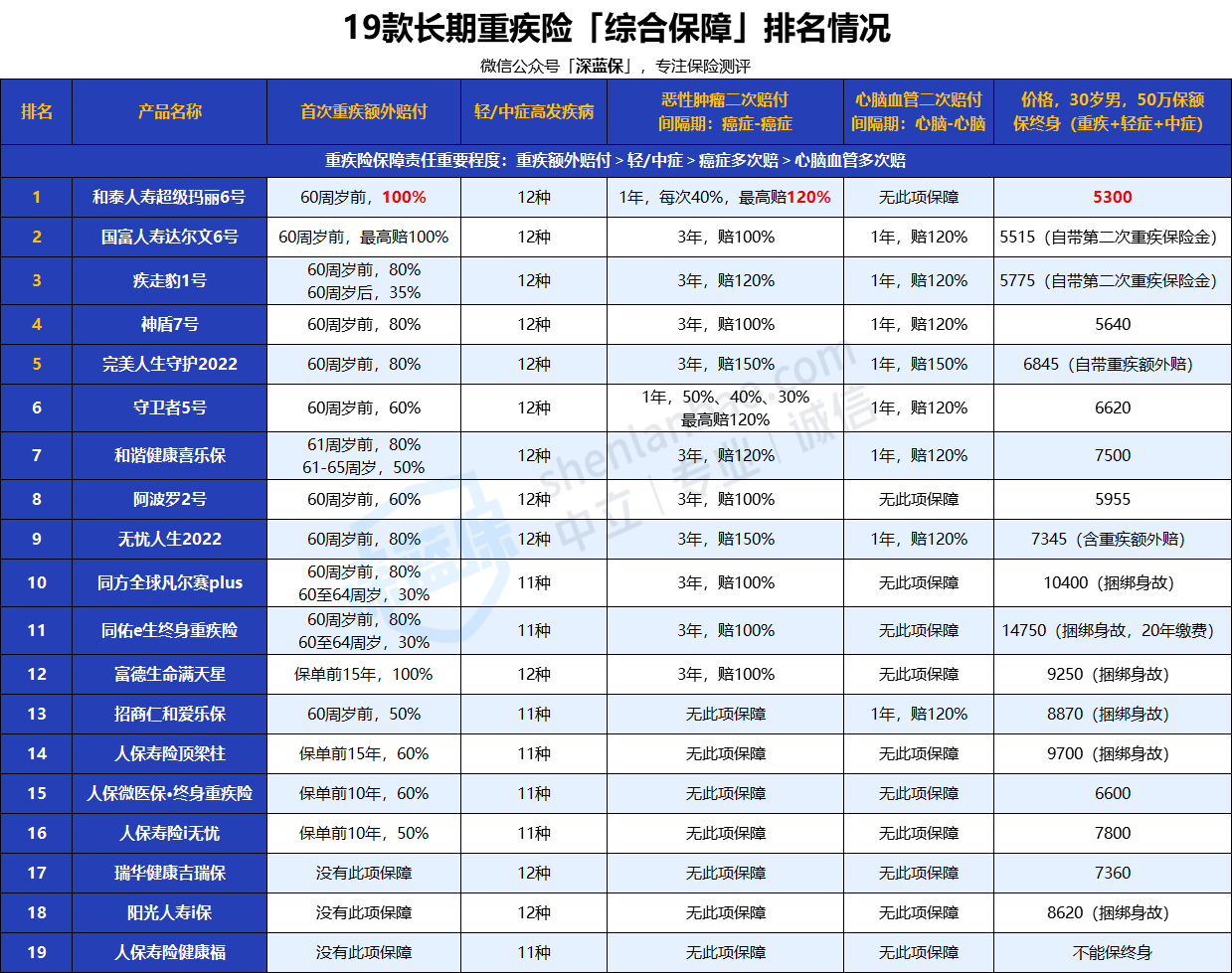Click cell 3年，赔150% in 完美人生守护2022 row
Viewport: 1232px width, 973px height.
coord(726,364)
